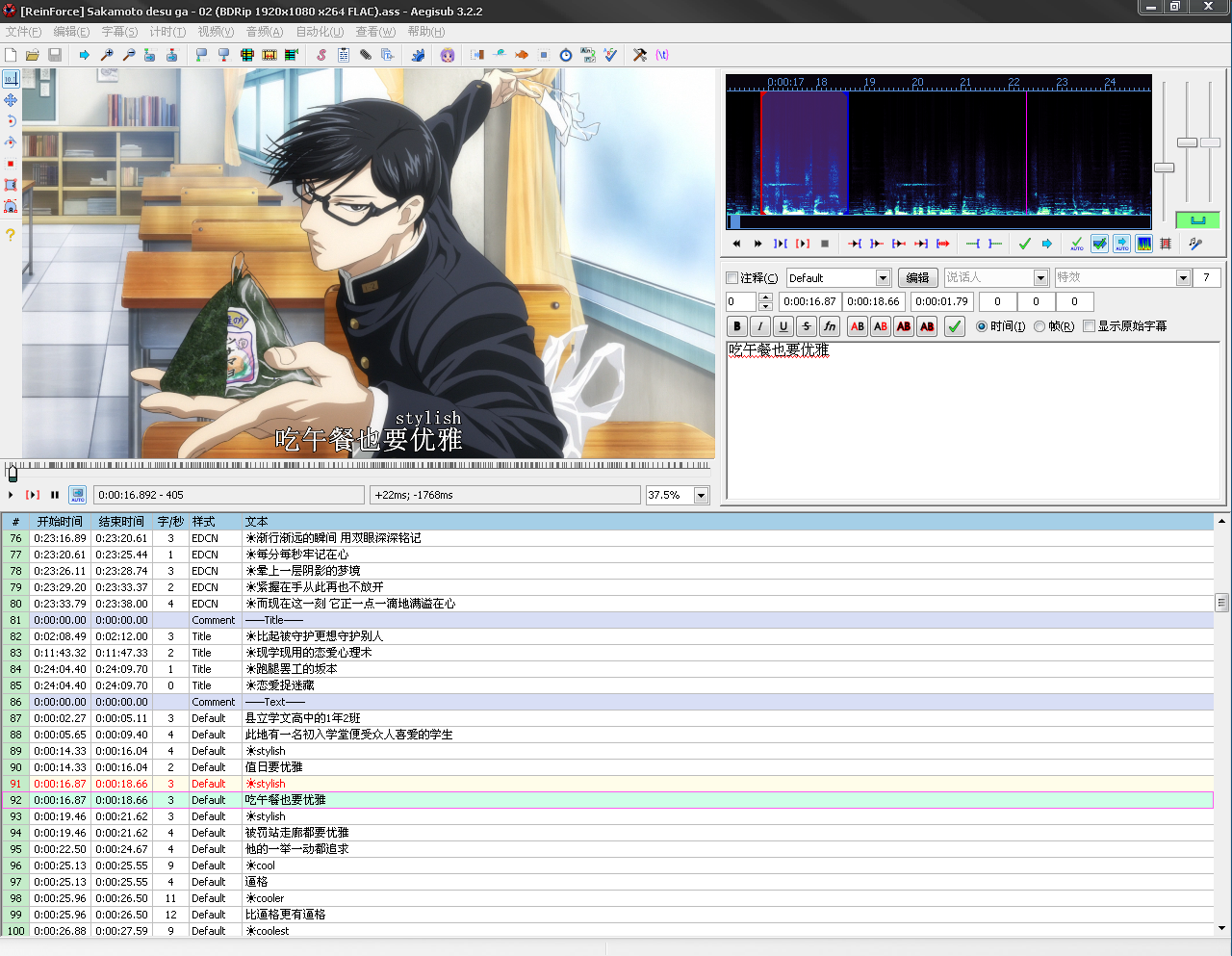Open the 计时 menu
Viewport: 1232px width, 956px height.
click(167, 32)
